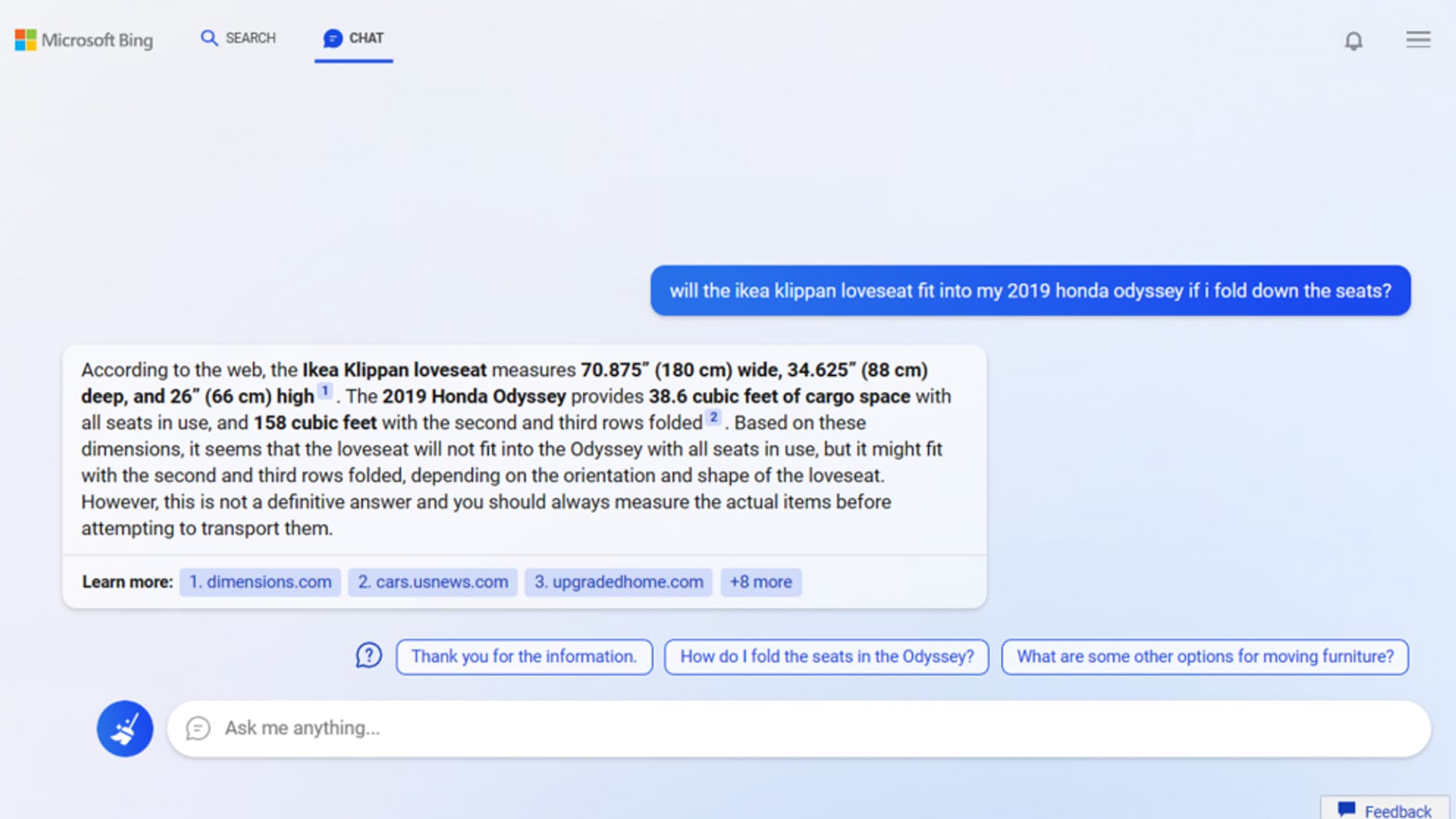This screenshot has width=1456, height=819.
Task: Open the upgradedhome.com source link
Action: (618, 582)
